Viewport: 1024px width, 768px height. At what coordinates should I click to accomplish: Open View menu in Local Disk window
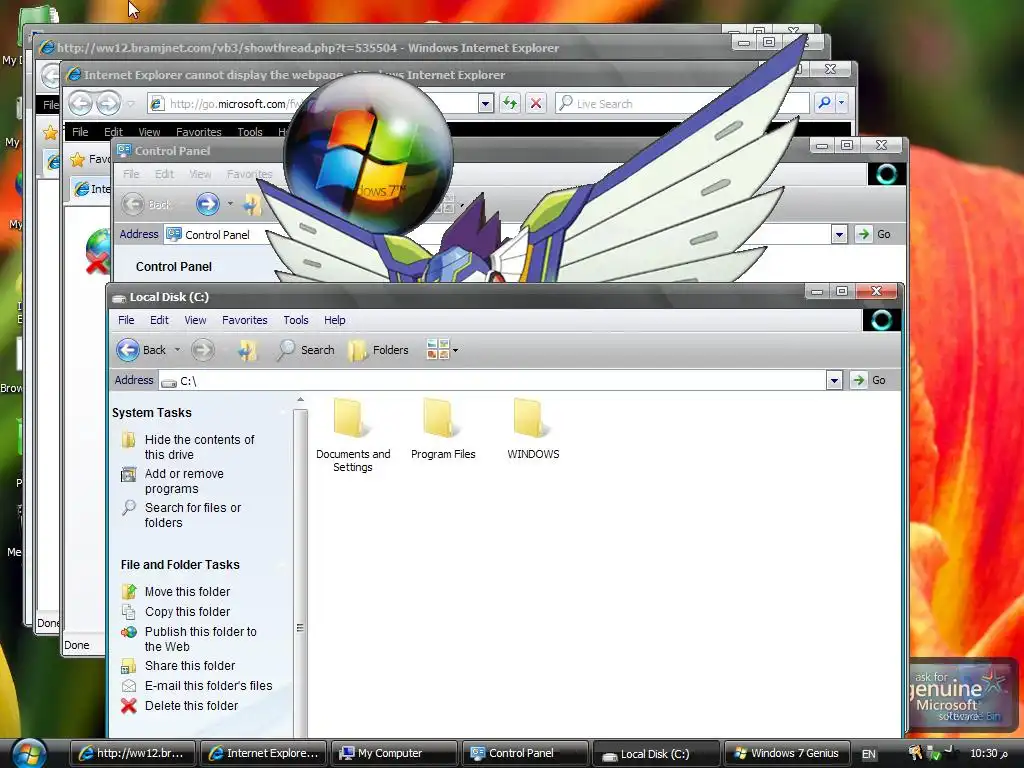pos(195,320)
